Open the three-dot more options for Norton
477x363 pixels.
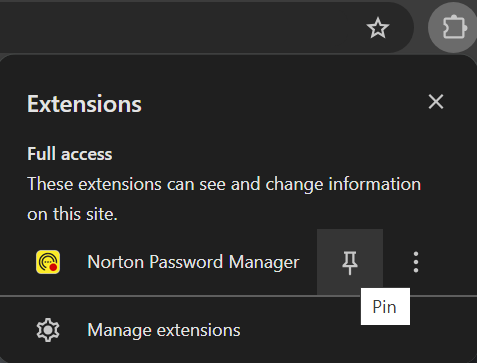416,262
